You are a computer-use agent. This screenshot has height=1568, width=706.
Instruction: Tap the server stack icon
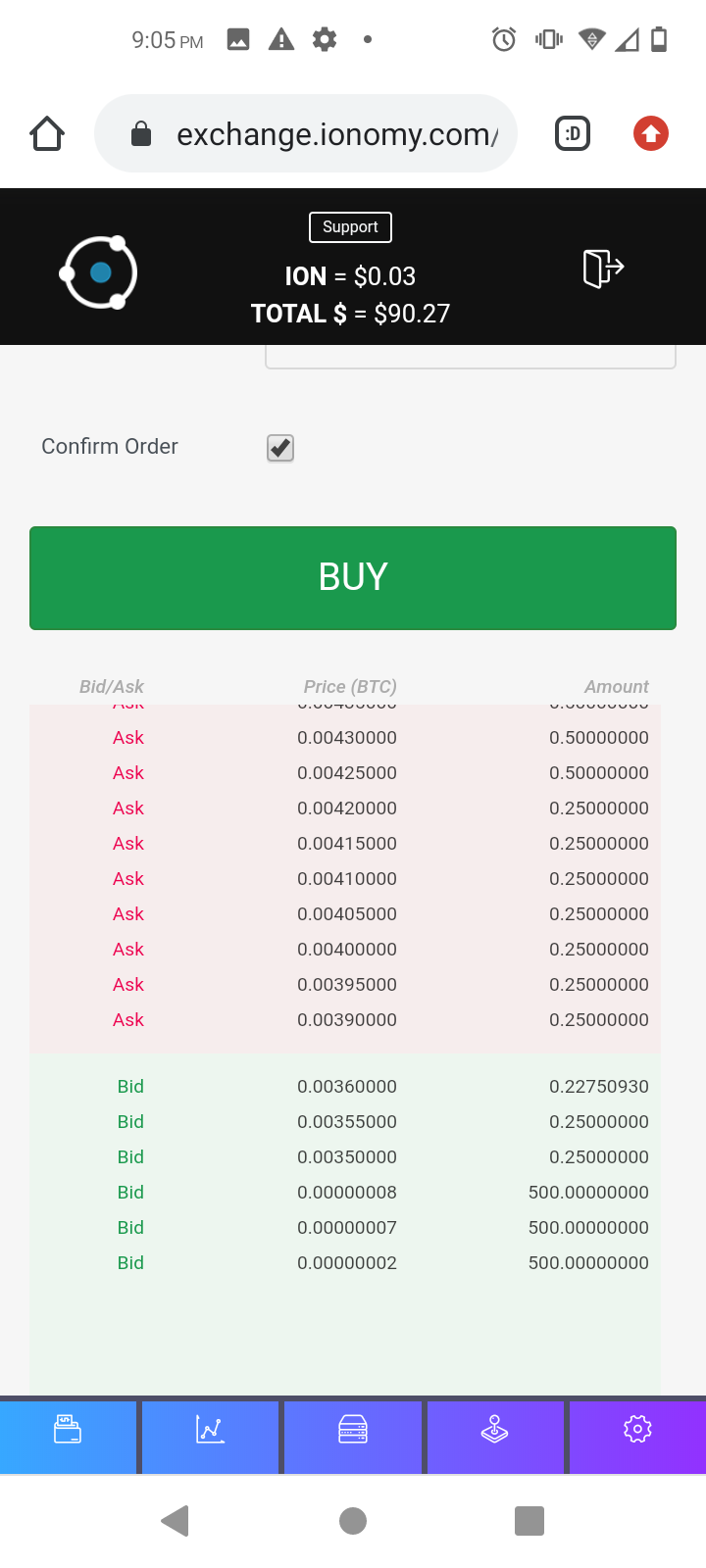pyautogui.click(x=352, y=1430)
